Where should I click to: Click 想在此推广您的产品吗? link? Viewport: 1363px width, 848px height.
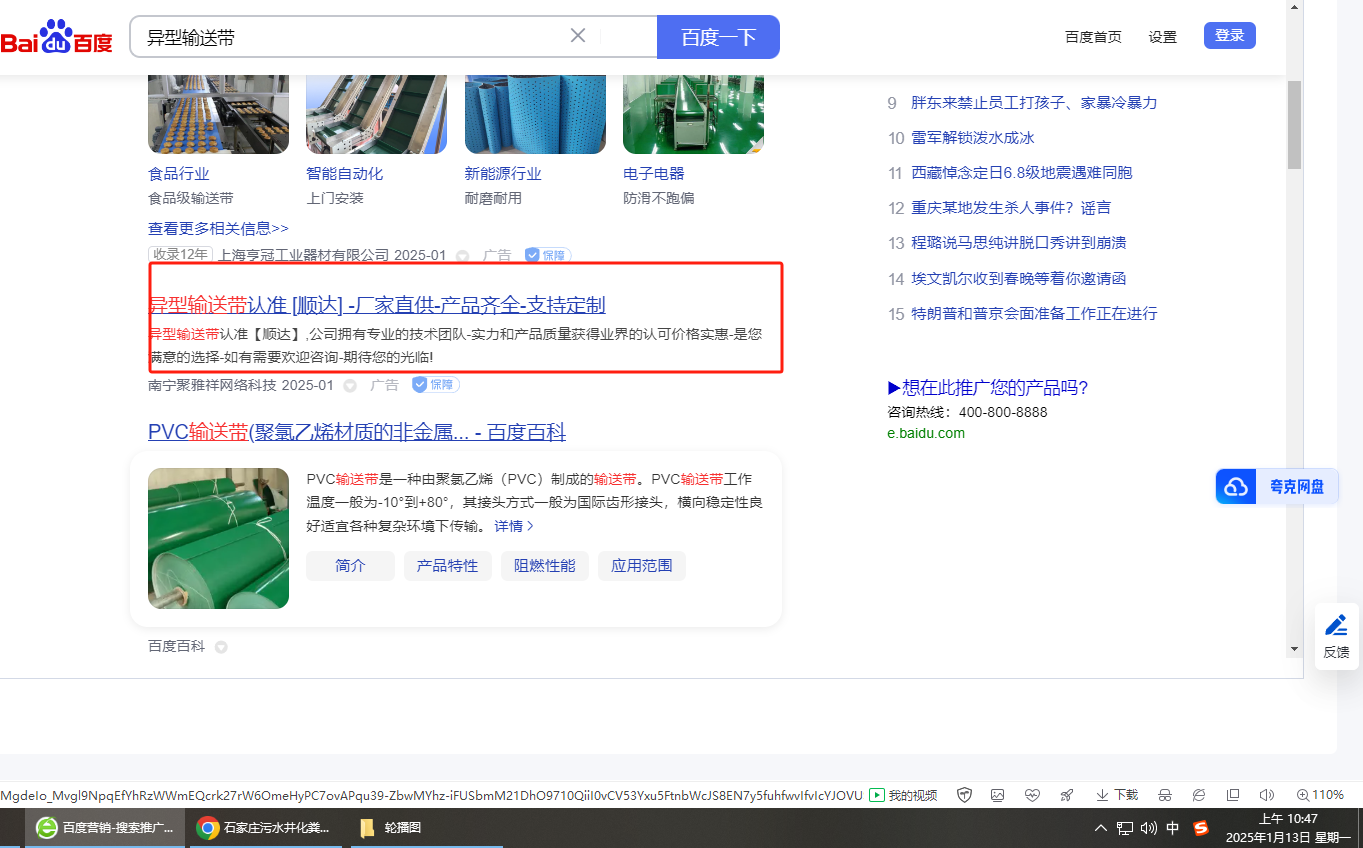pyautogui.click(x=988, y=388)
